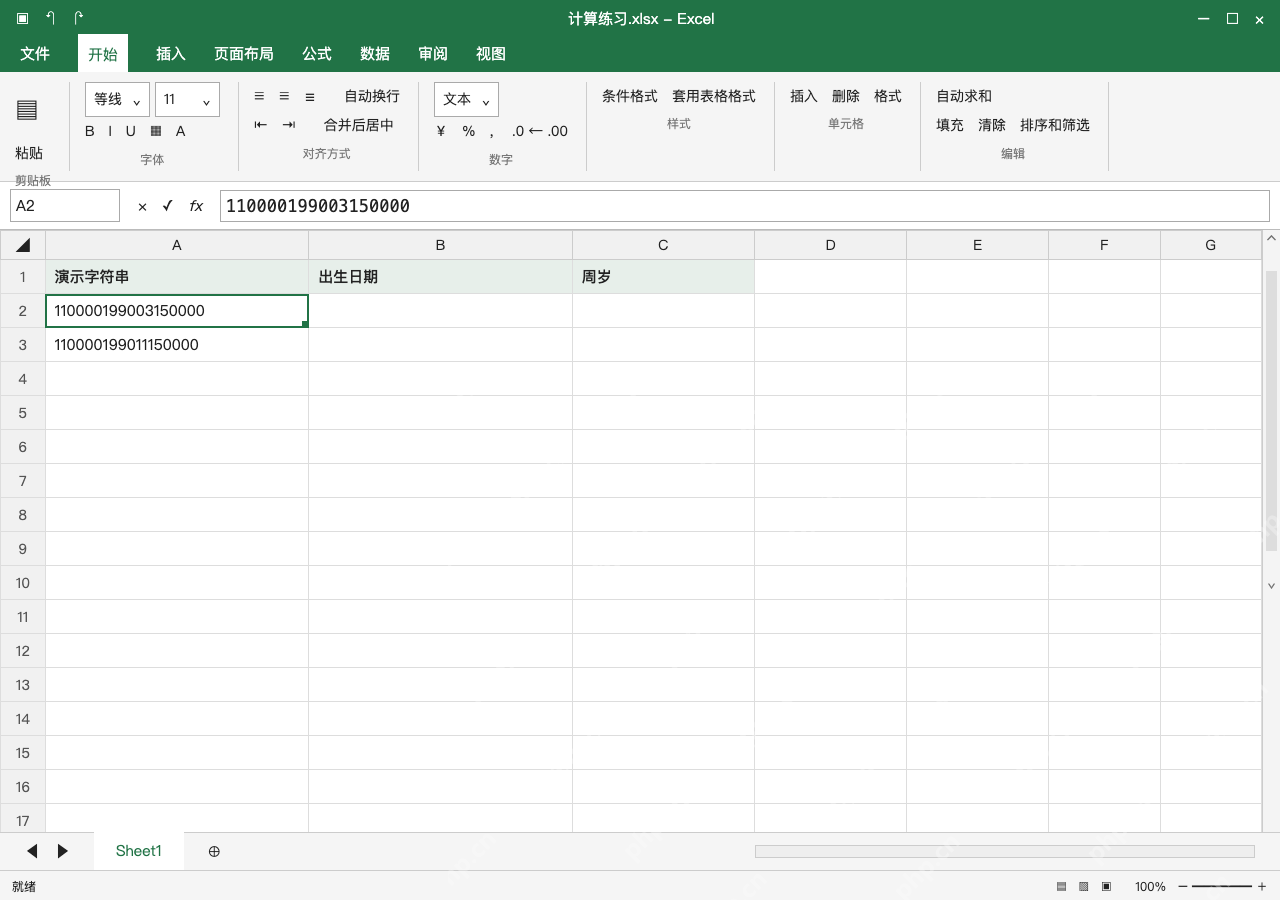
Task: Click the AutoSum (自动求和) button
Action: [964, 96]
